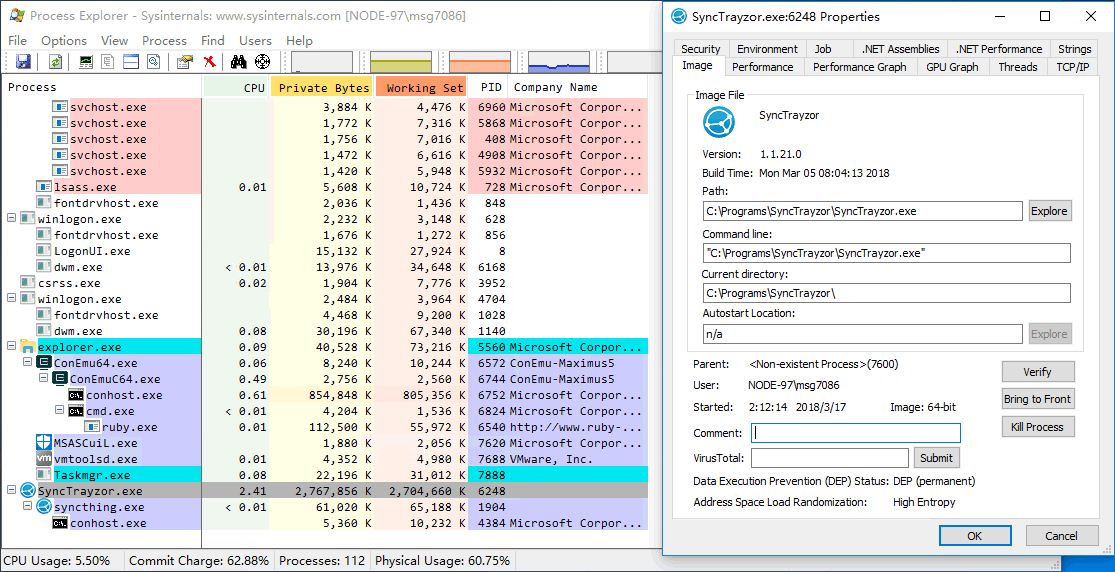Viewport: 1115px width, 572px height.
Task: Click the LogonUI.exe process icon
Action: pos(44,251)
